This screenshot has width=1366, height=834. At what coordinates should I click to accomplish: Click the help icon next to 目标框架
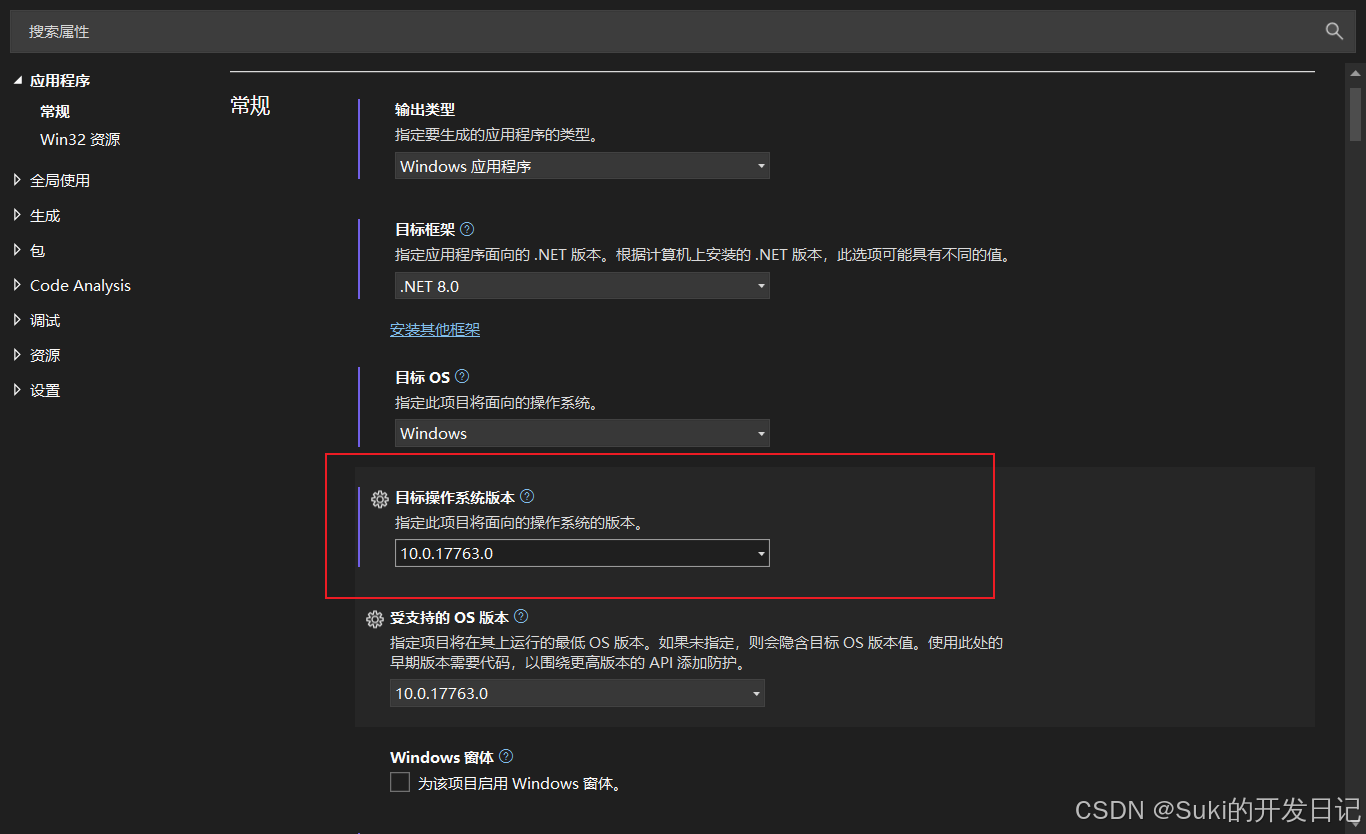466,228
